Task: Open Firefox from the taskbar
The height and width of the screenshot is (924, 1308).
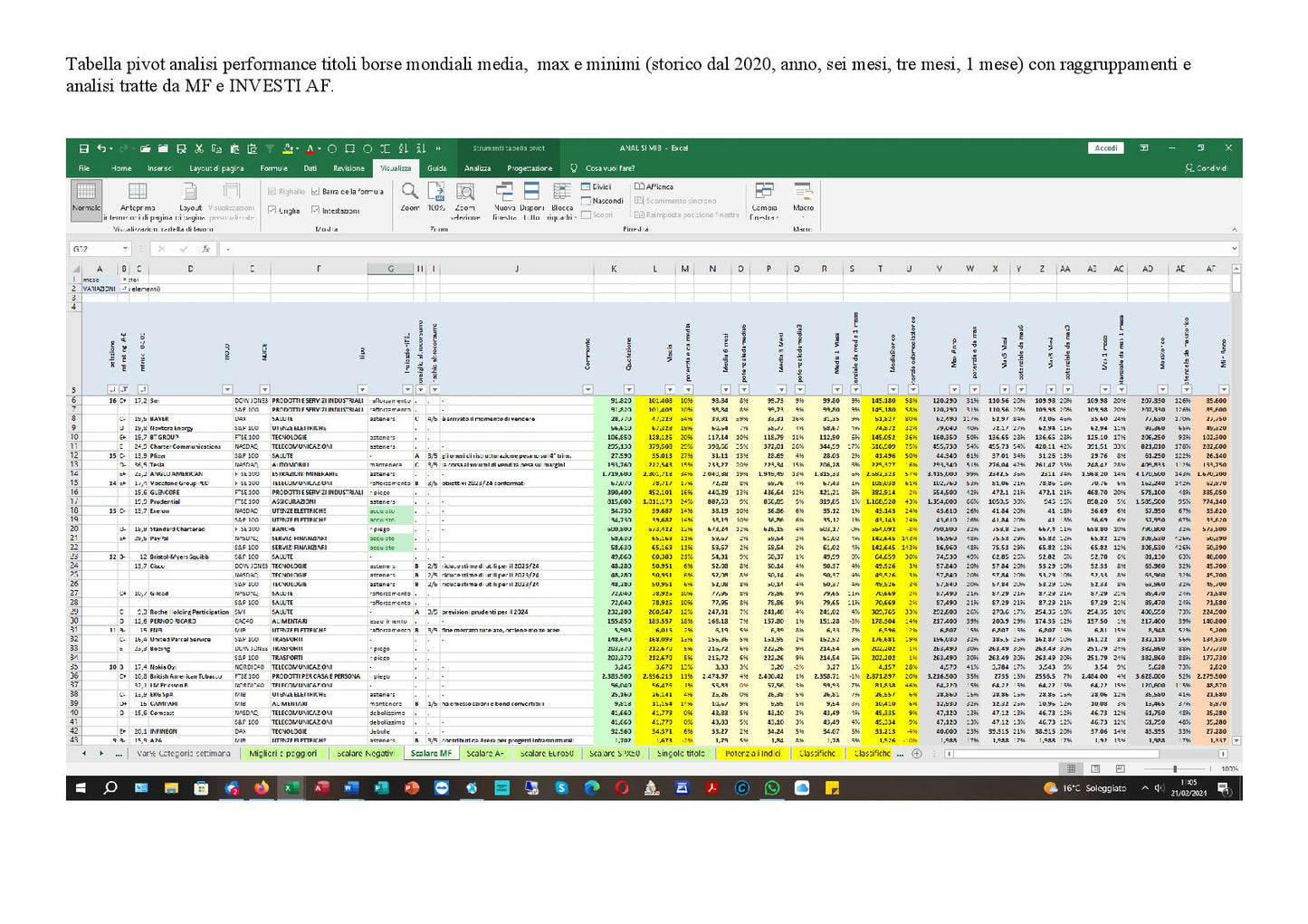Action: click(262, 788)
